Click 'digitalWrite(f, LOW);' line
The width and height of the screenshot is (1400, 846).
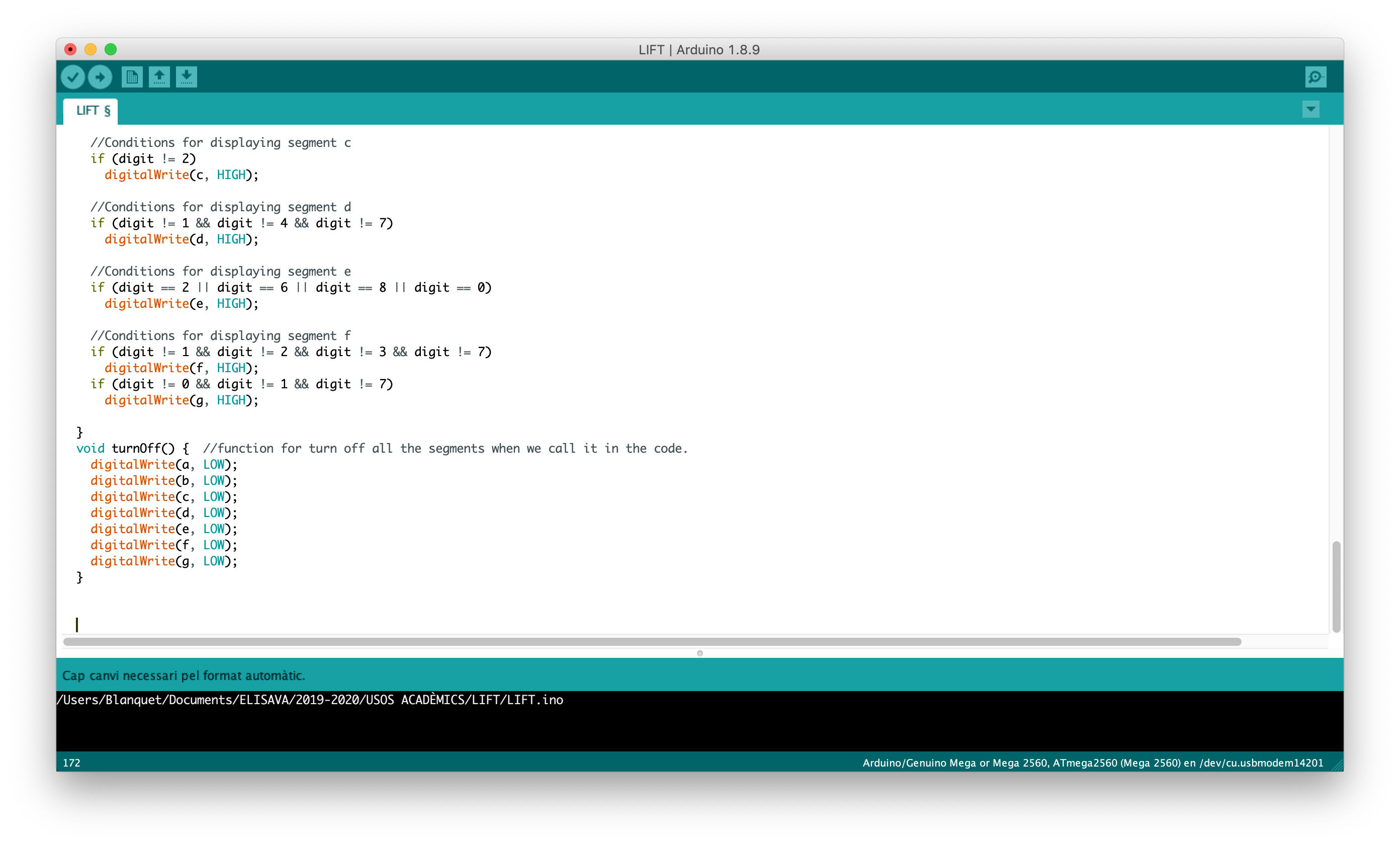(163, 545)
